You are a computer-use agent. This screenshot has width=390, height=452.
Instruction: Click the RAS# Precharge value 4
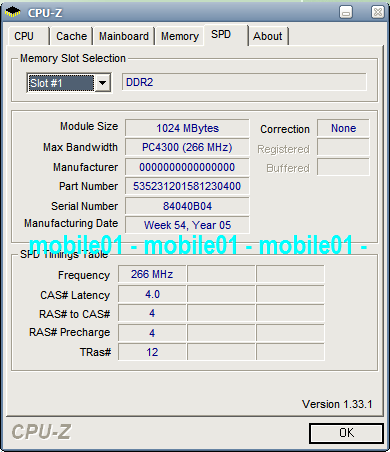tap(152, 333)
